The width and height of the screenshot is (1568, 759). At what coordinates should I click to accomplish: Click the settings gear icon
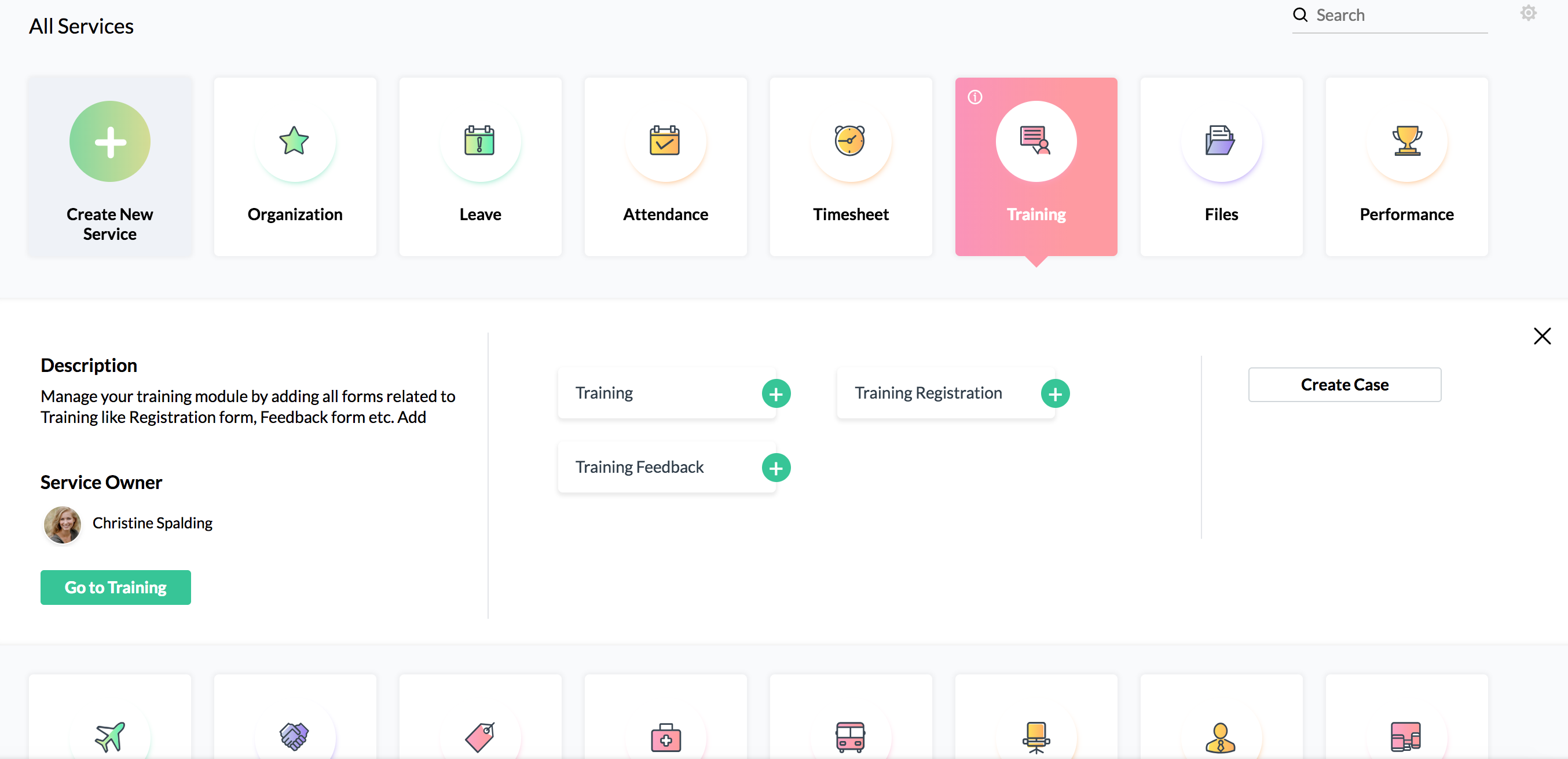tap(1528, 13)
